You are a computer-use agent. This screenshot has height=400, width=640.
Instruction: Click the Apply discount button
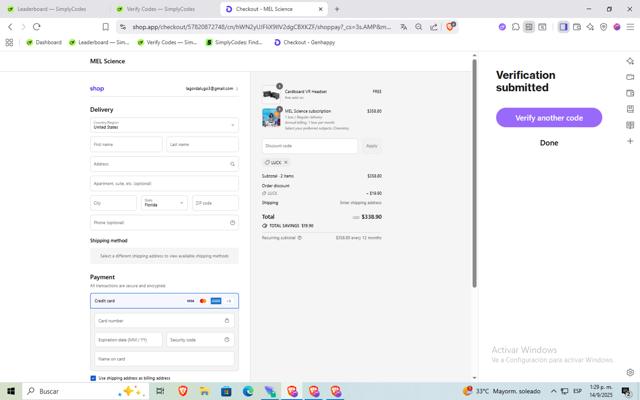click(371, 146)
